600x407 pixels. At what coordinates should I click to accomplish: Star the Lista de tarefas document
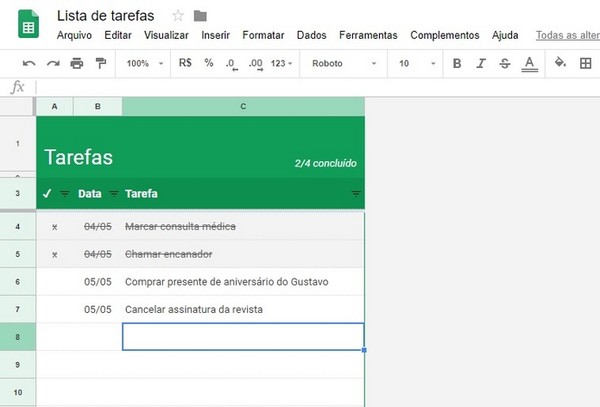(x=178, y=15)
